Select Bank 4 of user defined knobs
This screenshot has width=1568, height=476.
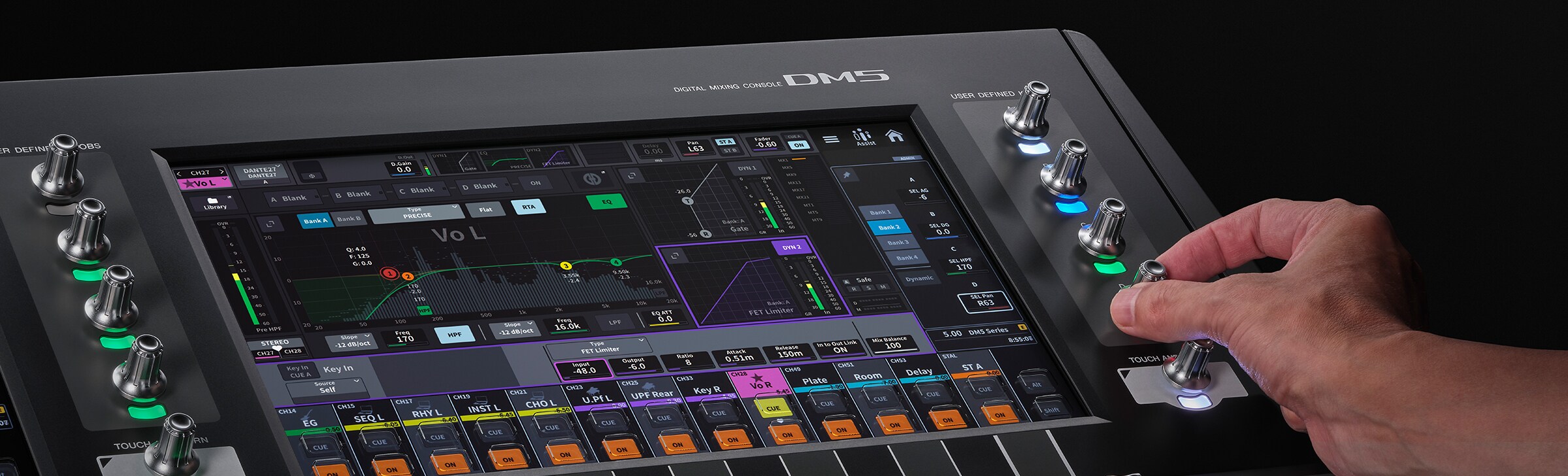click(907, 258)
